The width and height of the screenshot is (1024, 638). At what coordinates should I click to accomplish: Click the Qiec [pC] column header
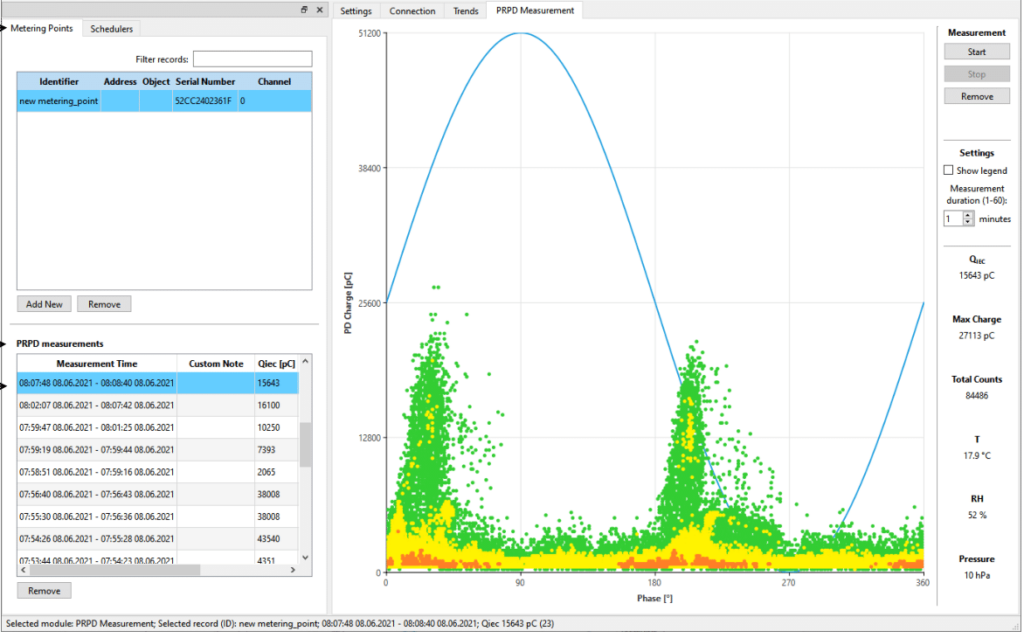click(x=276, y=364)
